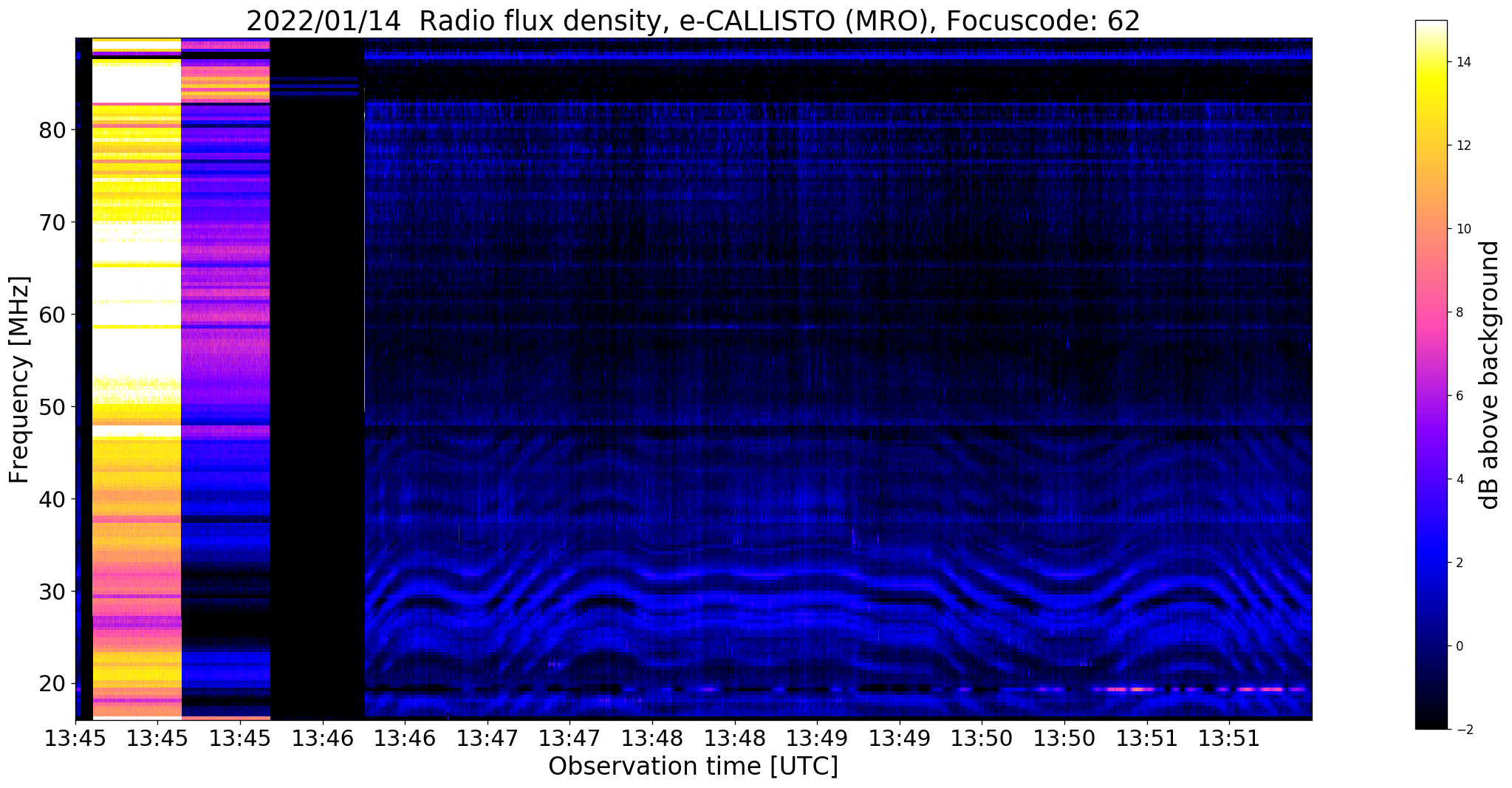The image size is (1512, 788).
Task: Click the saturated white-yellow burst in spectrogram
Action: click(x=137, y=378)
